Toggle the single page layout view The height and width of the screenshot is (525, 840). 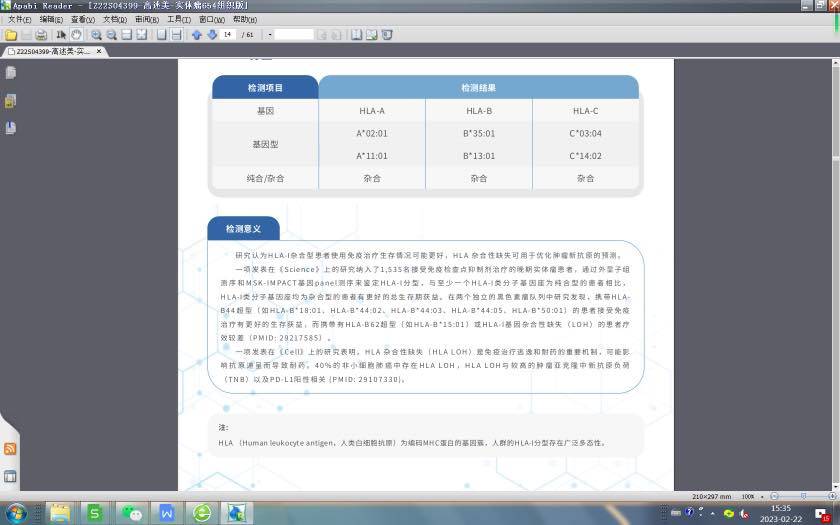coord(162,35)
